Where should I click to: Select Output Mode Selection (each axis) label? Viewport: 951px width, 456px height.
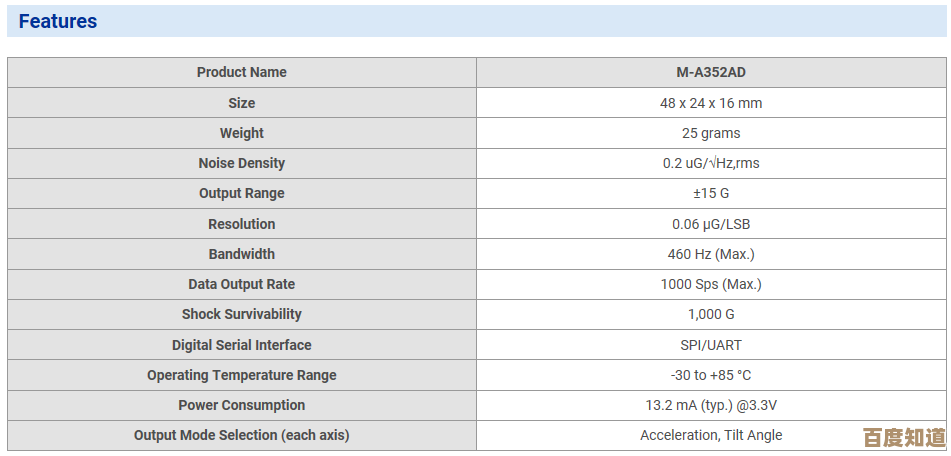coord(241,435)
